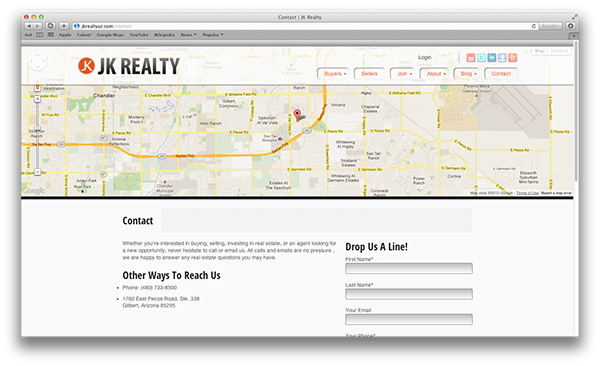Open the Contact nav button

[501, 74]
